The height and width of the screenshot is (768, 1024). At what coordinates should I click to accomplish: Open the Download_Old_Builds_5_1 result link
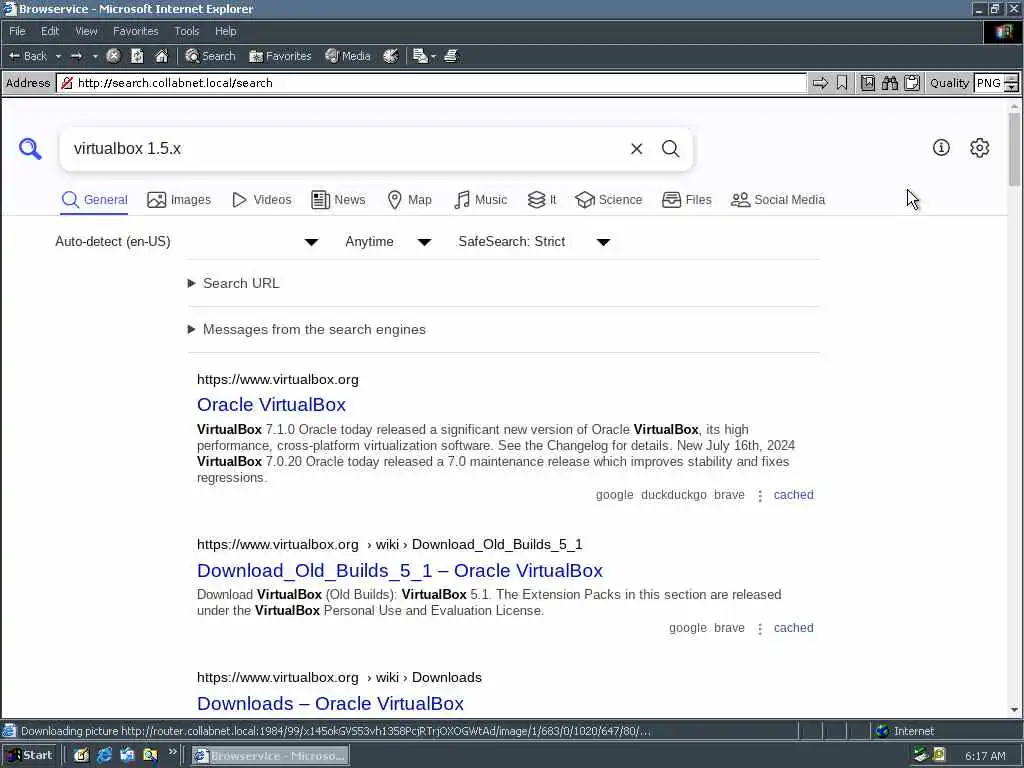coord(400,571)
